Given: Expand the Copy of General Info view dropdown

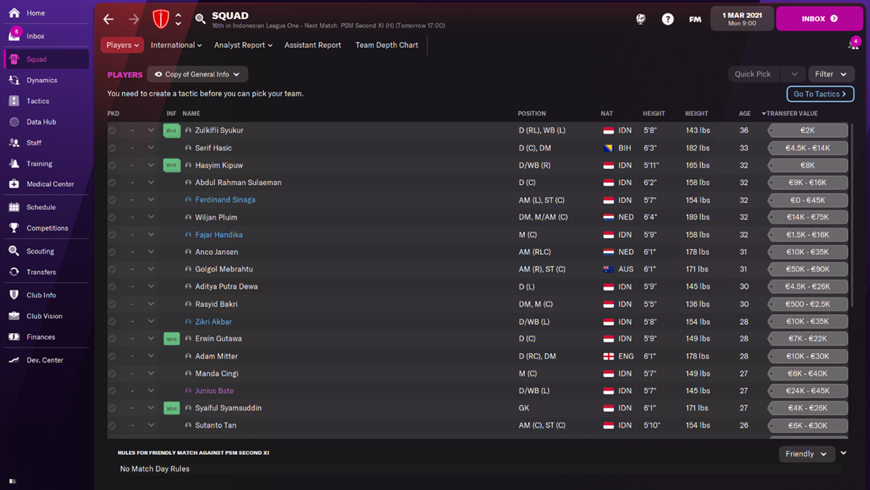Looking at the screenshot, I should point(198,74).
